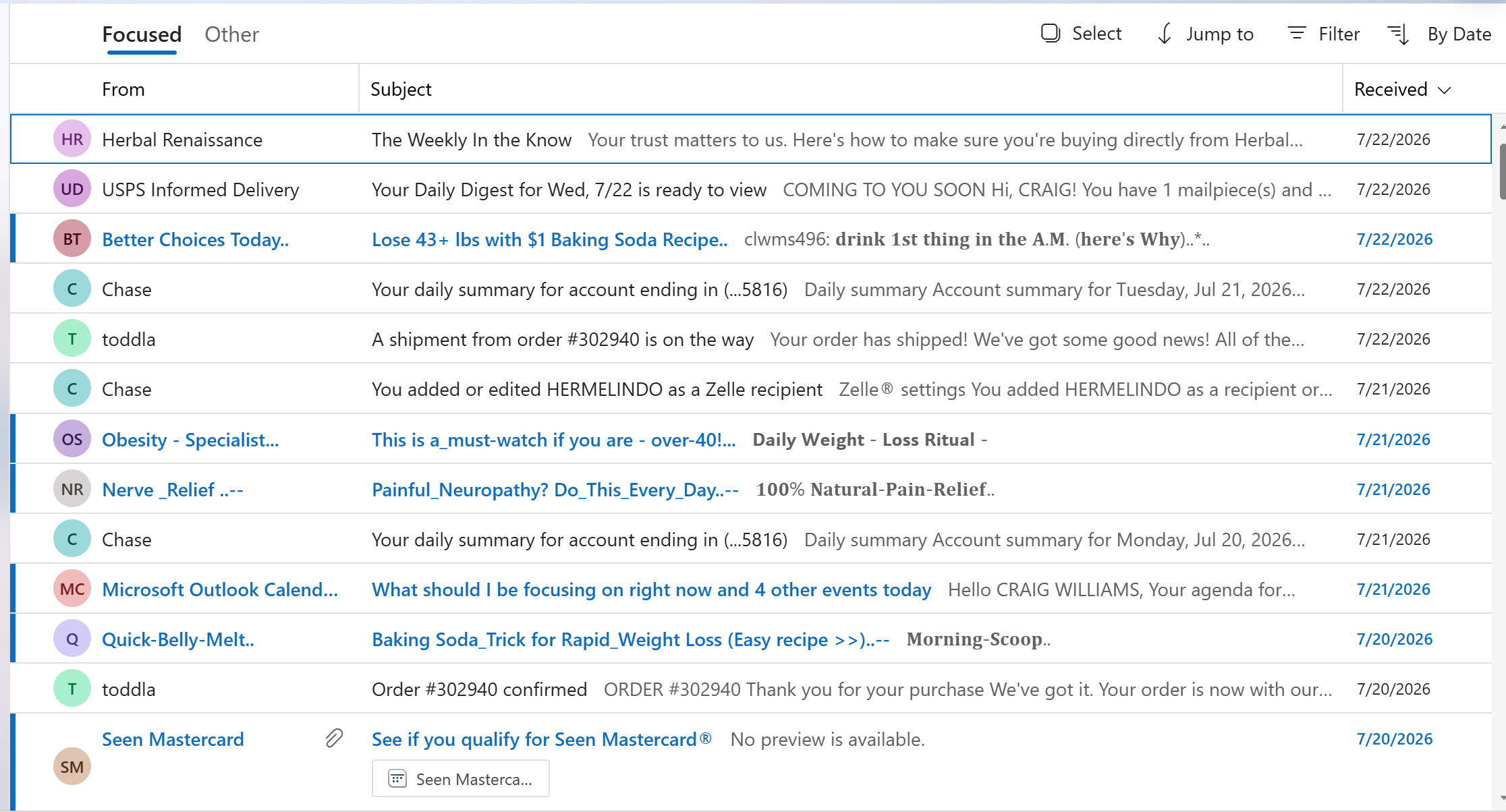Open the Chase daily summary for Jul 21 email
This screenshot has width=1506, height=812.
[751, 289]
